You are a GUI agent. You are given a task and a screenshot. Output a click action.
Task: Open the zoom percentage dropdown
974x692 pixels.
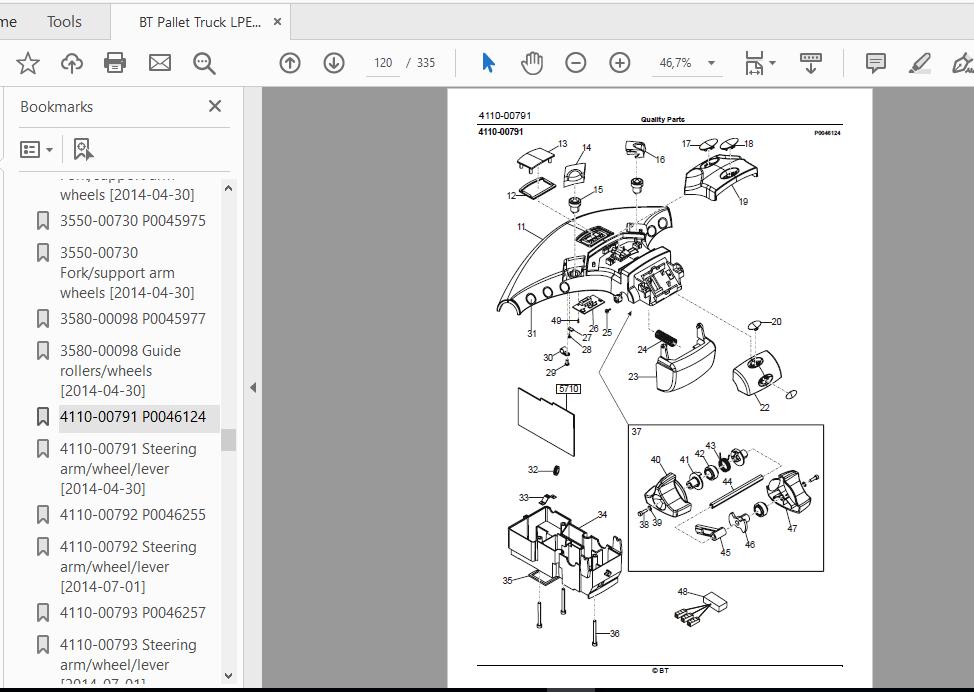[x=711, y=63]
